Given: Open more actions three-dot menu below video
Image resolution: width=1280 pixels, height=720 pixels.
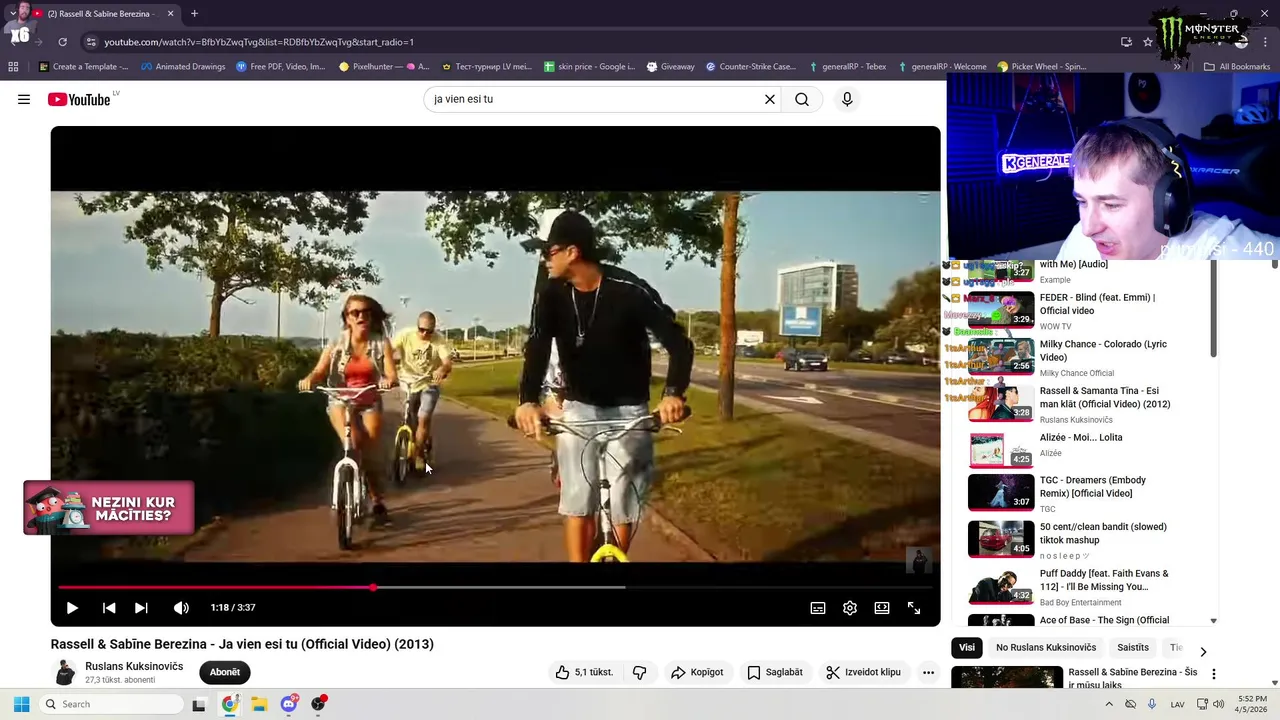Looking at the screenshot, I should [928, 672].
